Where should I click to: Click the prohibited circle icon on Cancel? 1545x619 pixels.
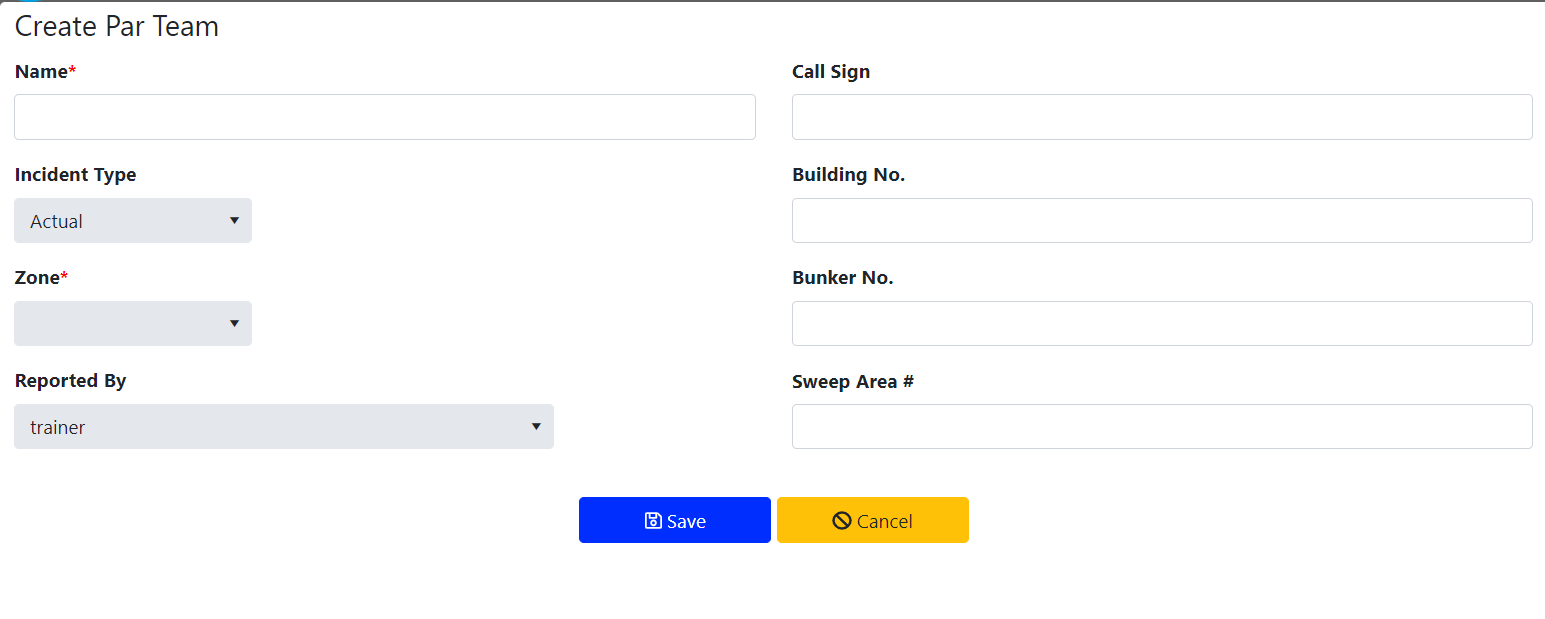842,520
